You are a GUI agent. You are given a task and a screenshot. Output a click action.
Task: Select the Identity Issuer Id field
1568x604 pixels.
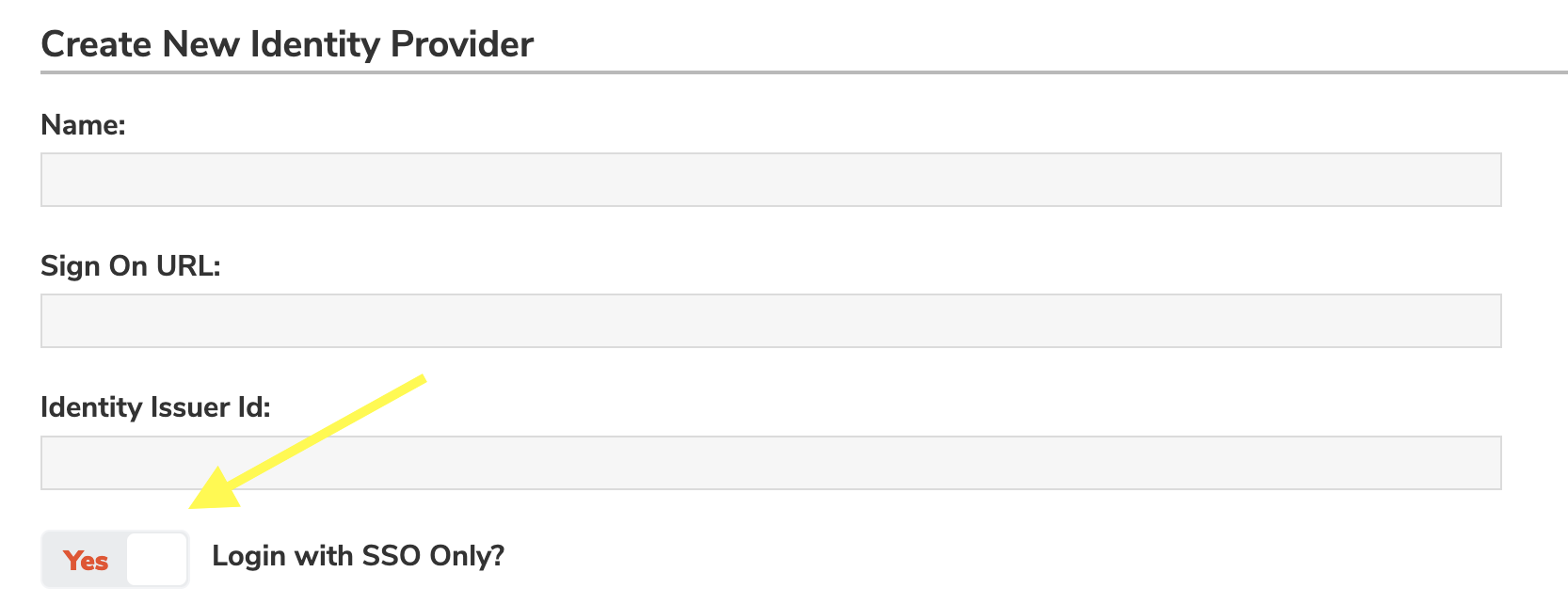(x=770, y=462)
